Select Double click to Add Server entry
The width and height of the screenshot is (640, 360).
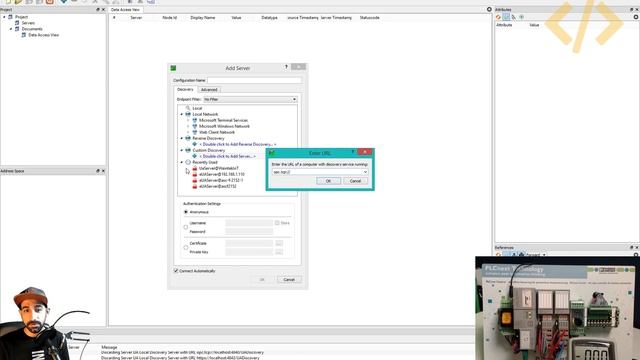click(x=227, y=156)
